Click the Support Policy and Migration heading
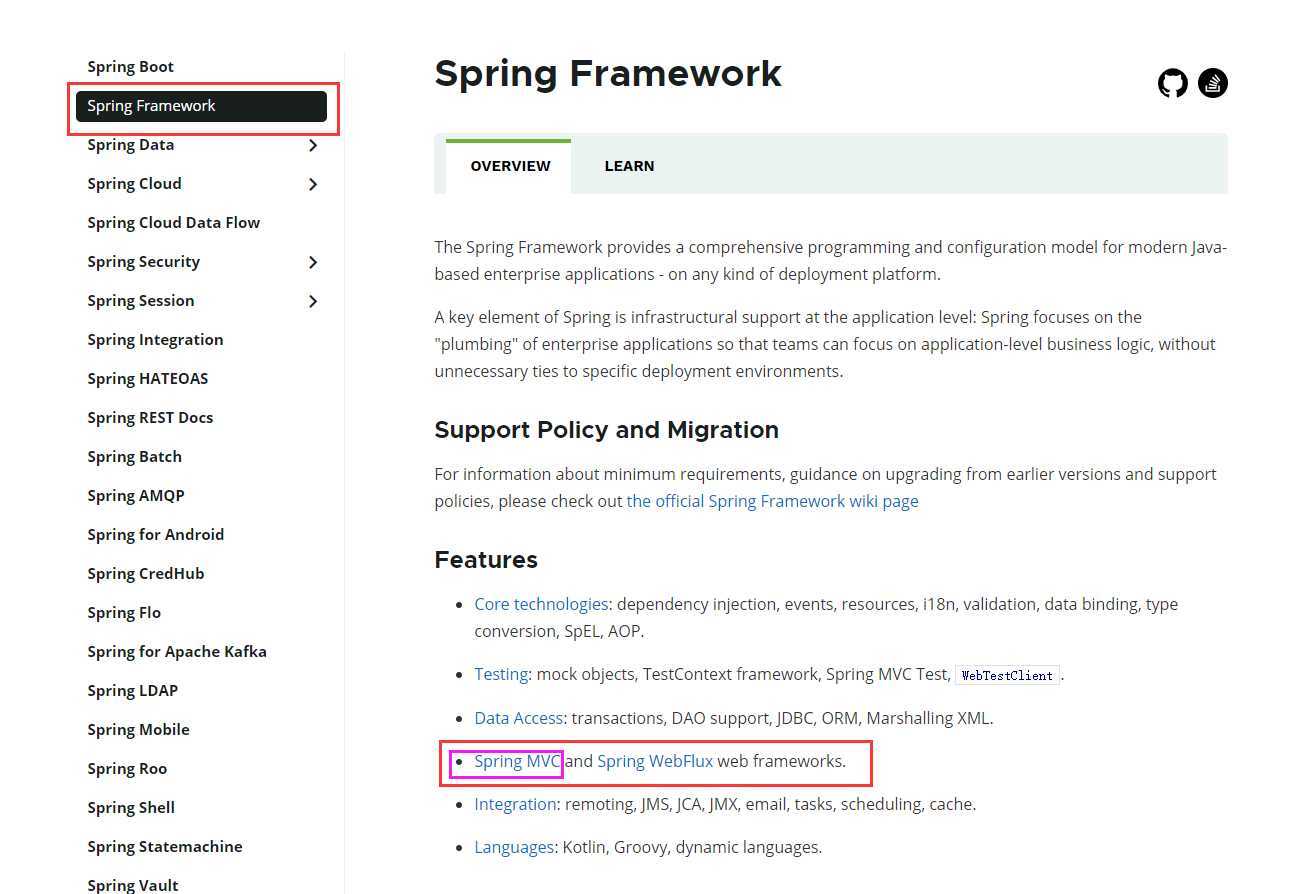This screenshot has width=1293, height=894. (x=606, y=430)
